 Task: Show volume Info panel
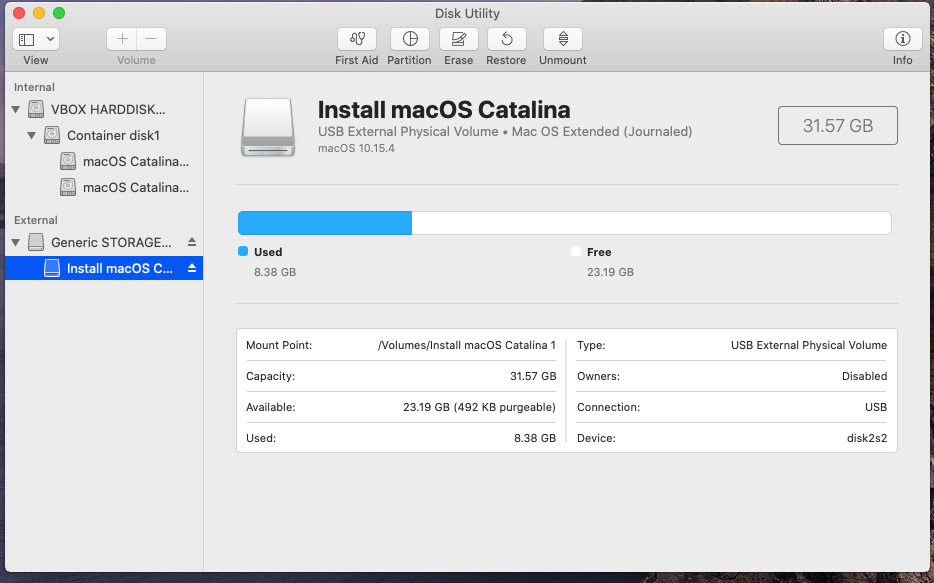coord(902,39)
